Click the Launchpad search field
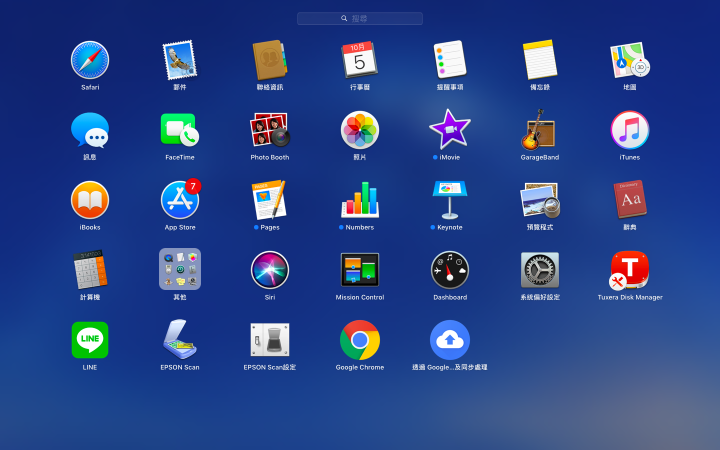720x450 pixels. pyautogui.click(x=360, y=18)
